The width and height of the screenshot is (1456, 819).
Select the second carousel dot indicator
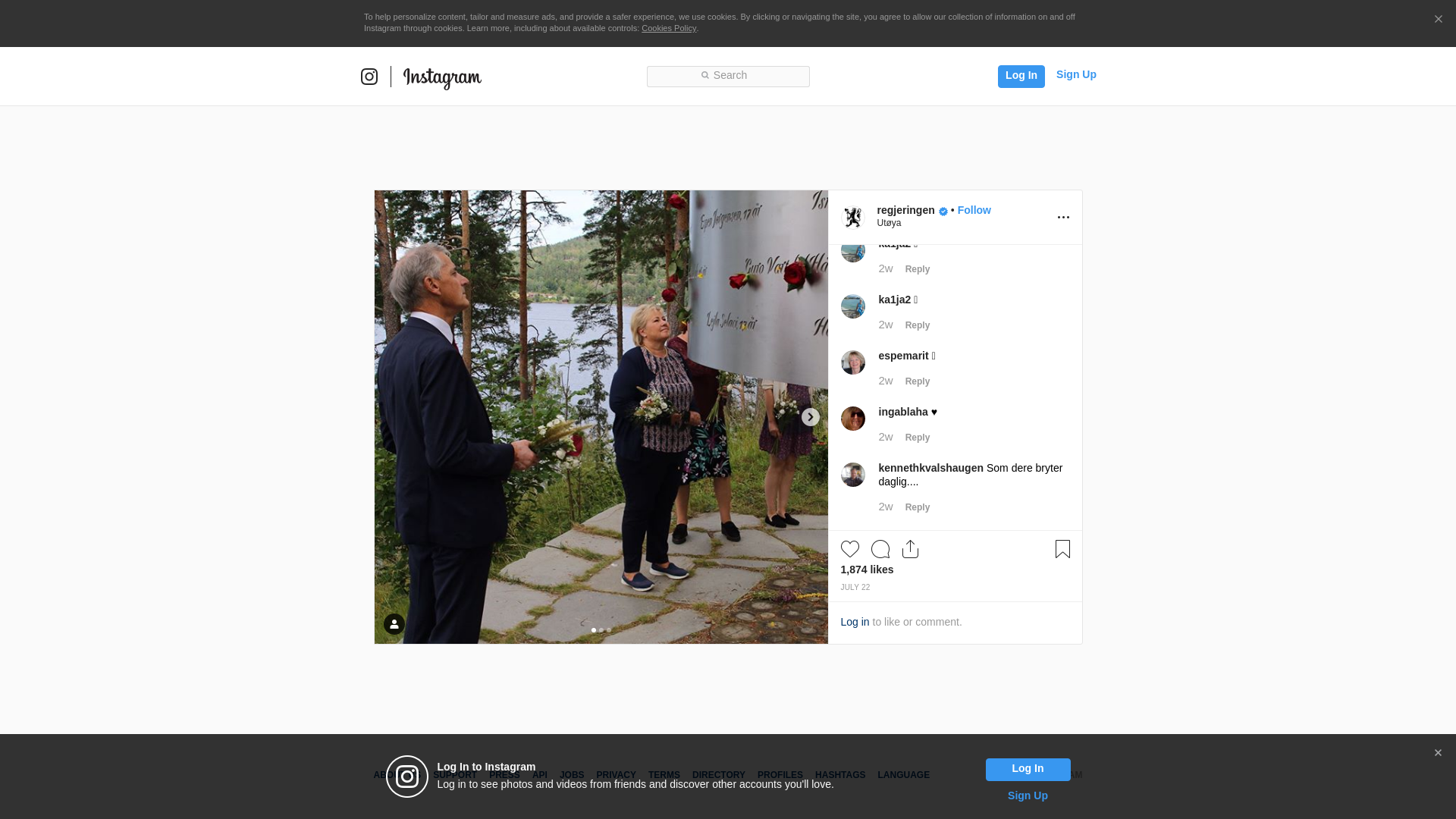click(601, 630)
